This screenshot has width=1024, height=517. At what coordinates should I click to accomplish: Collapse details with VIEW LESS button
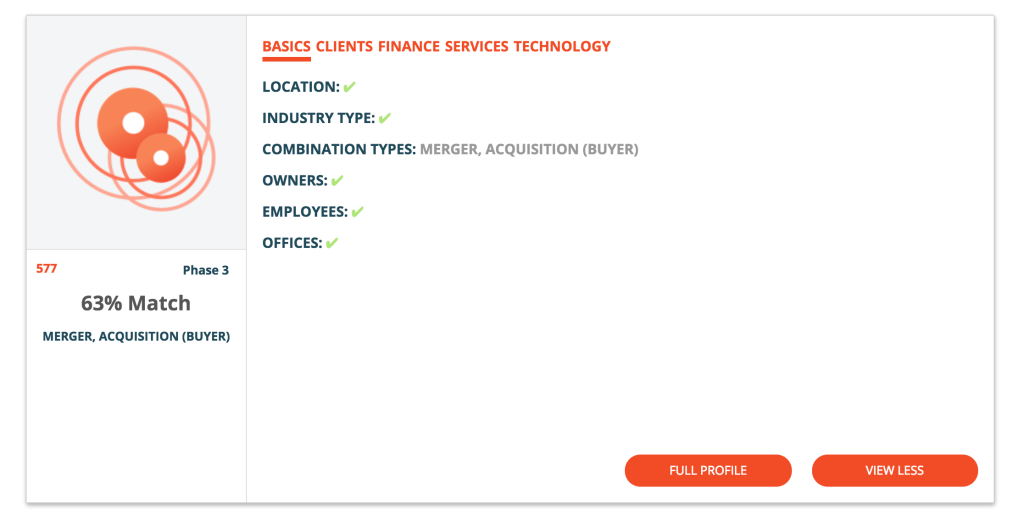tap(895, 471)
